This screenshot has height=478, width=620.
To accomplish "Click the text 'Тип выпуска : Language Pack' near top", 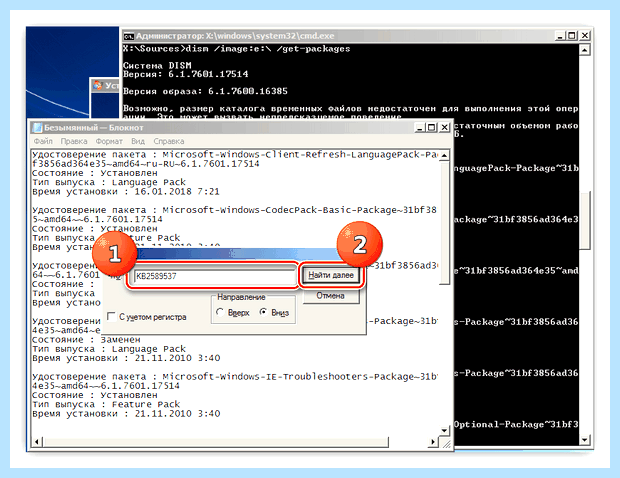I will click(109, 183).
